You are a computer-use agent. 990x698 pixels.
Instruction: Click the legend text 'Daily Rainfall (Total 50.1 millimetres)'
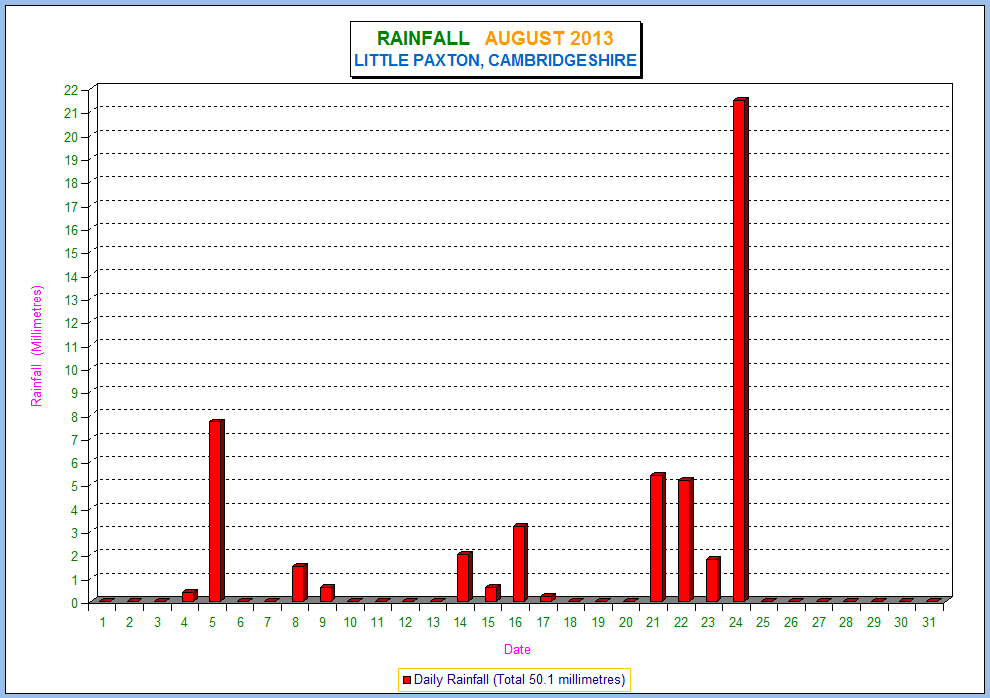pos(520,680)
